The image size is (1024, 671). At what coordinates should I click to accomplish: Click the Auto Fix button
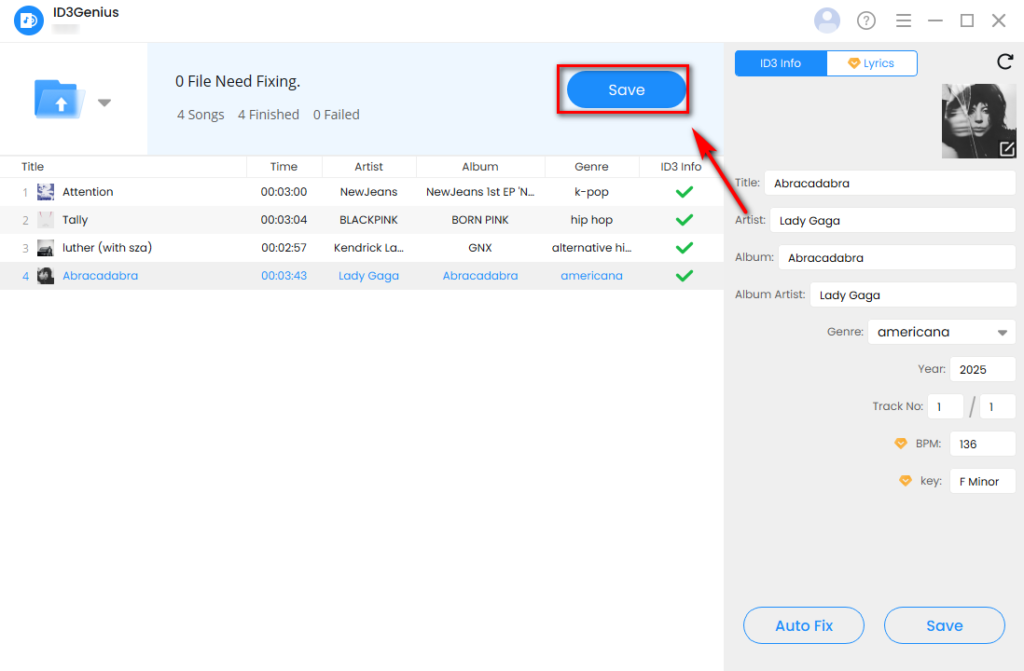[803, 625]
